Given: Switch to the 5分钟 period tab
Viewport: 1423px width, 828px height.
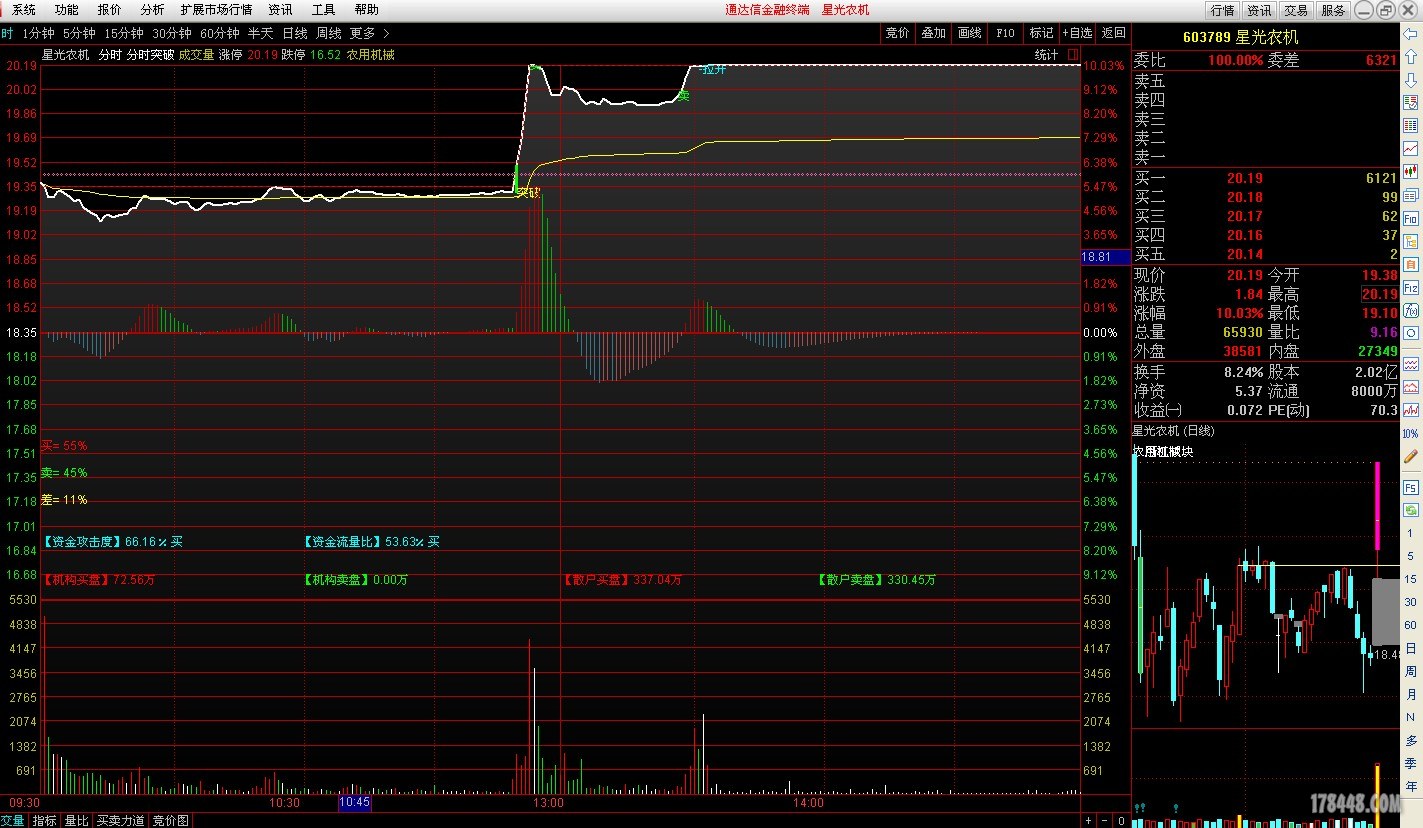Looking at the screenshot, I should (79, 33).
